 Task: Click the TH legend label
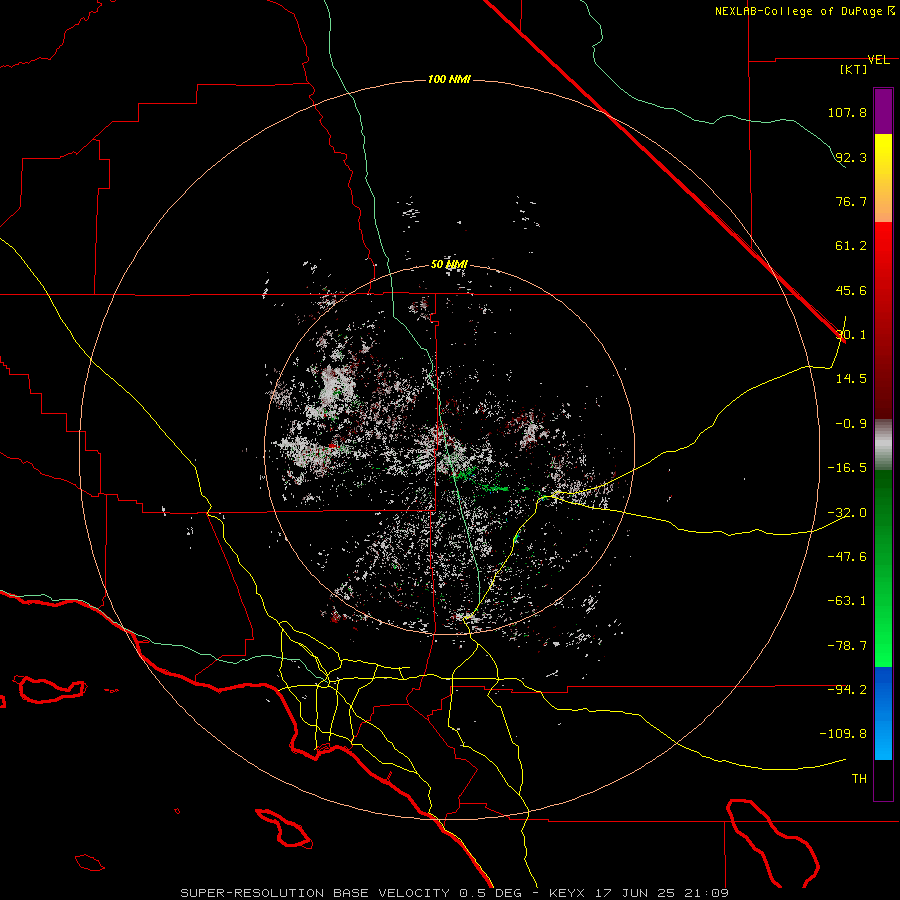point(859,778)
